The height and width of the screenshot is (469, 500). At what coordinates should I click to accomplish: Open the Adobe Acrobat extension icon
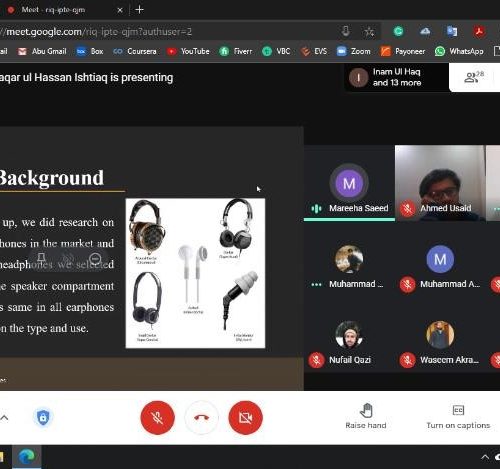479,31
